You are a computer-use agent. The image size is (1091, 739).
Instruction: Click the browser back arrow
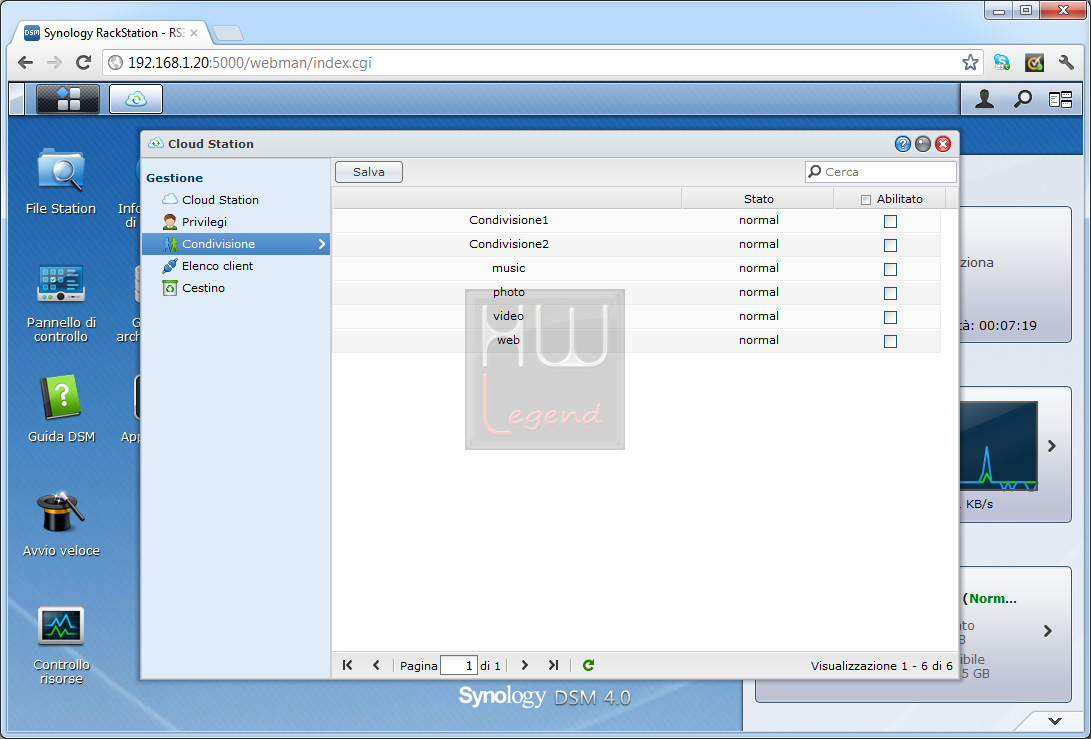pyautogui.click(x=26, y=63)
